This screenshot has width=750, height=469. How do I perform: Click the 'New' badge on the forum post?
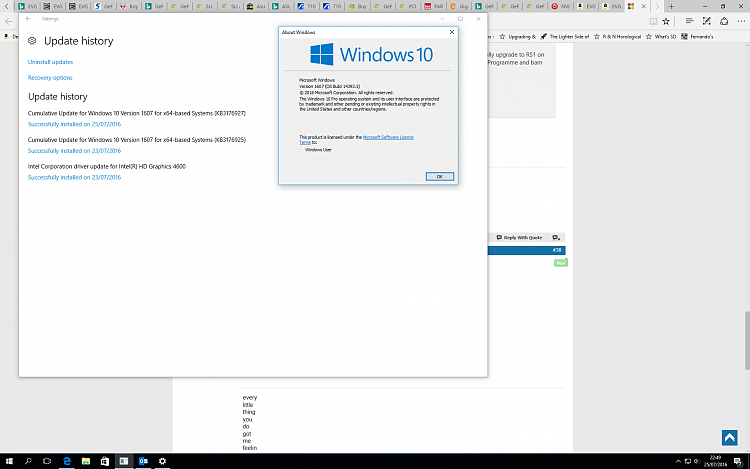561,263
